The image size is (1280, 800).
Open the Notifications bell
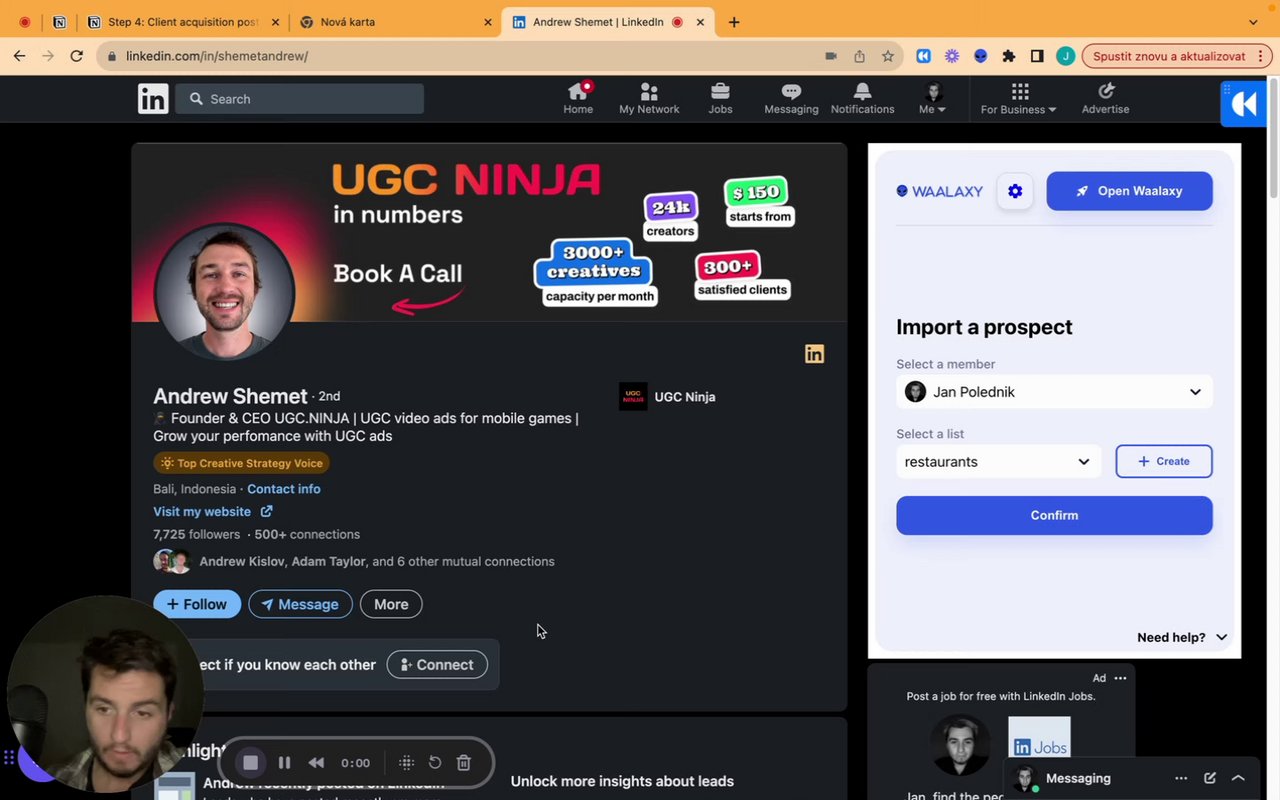862,98
